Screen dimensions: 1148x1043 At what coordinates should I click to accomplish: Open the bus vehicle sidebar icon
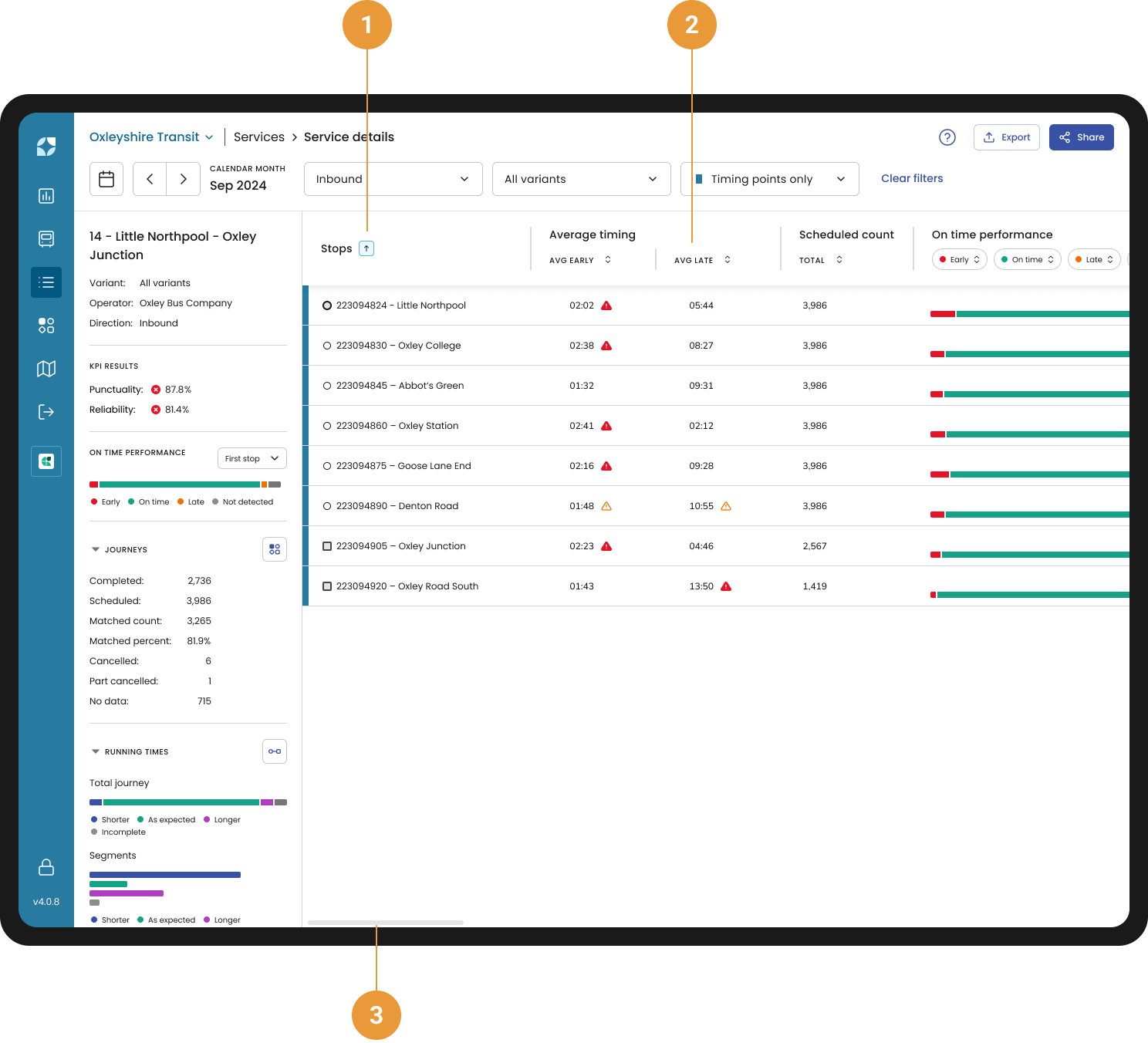46,239
